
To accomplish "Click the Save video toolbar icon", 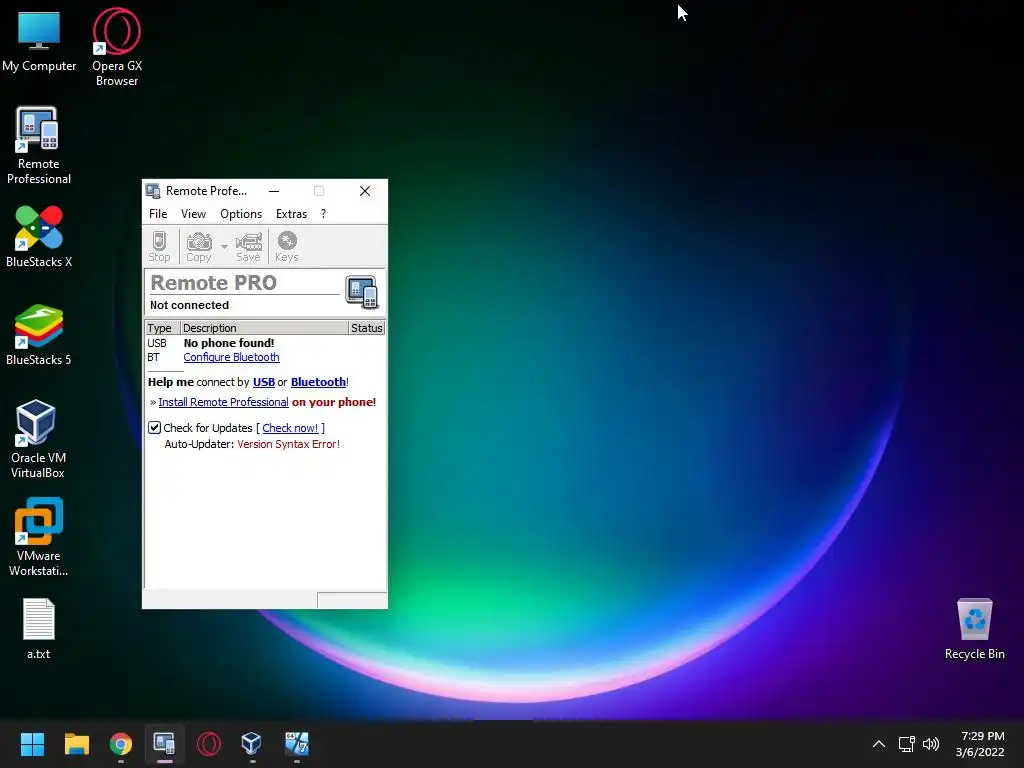I will tap(248, 246).
